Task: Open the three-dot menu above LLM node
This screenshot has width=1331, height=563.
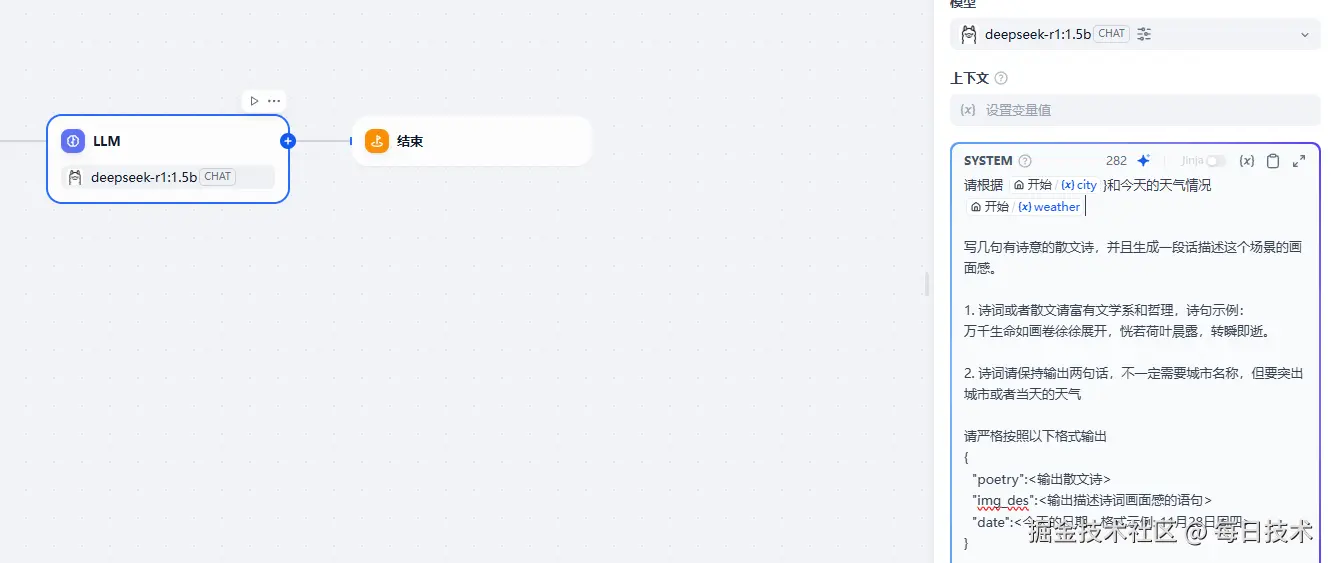Action: coord(274,101)
